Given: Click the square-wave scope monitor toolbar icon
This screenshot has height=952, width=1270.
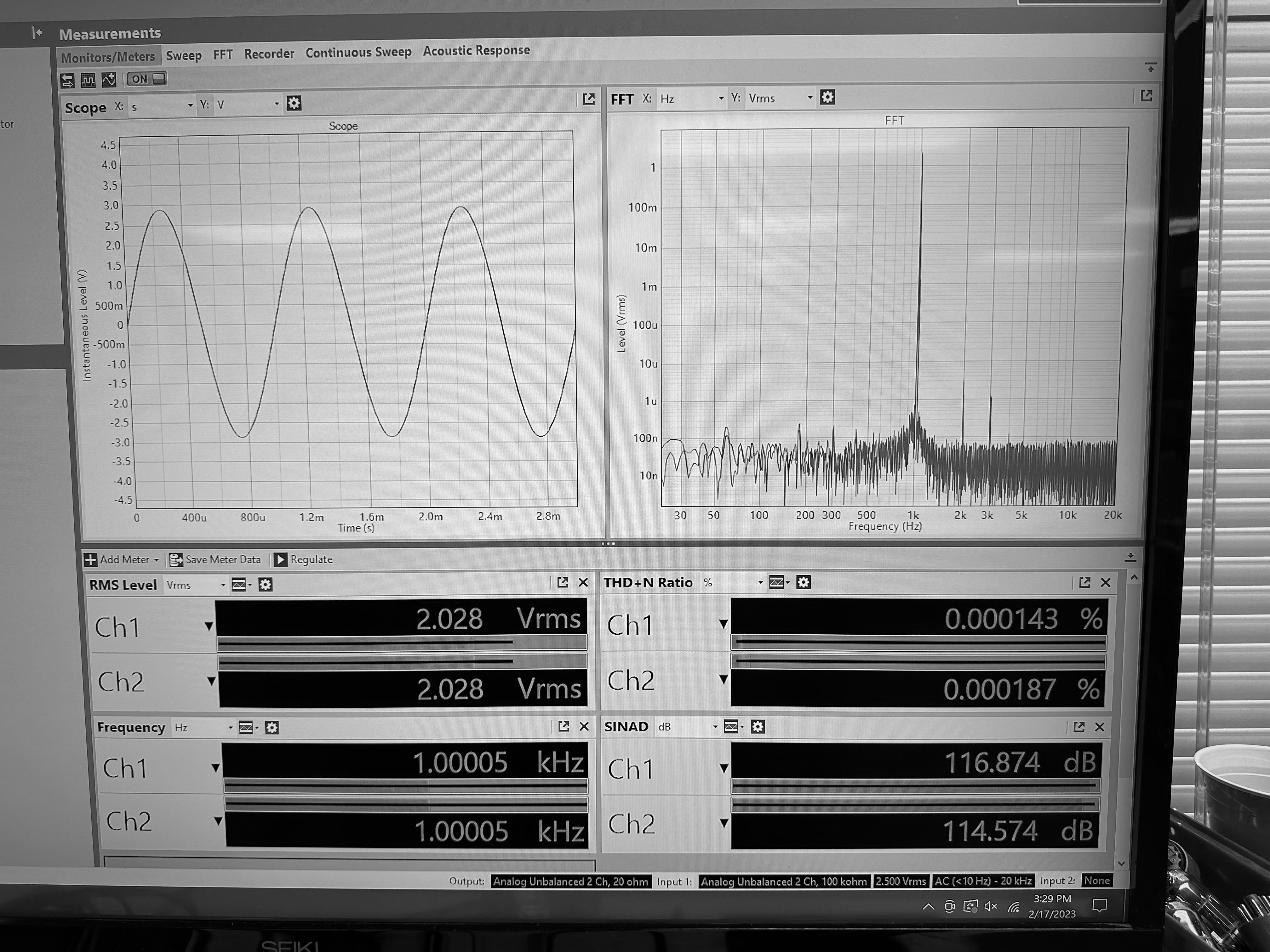Looking at the screenshot, I should (x=88, y=80).
